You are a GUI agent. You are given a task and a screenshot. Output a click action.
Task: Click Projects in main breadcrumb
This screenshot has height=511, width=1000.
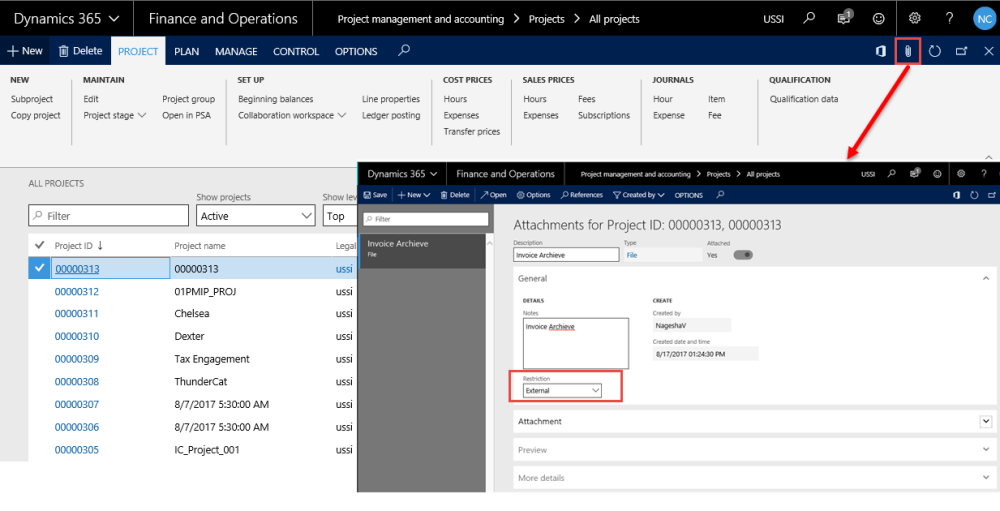(547, 19)
